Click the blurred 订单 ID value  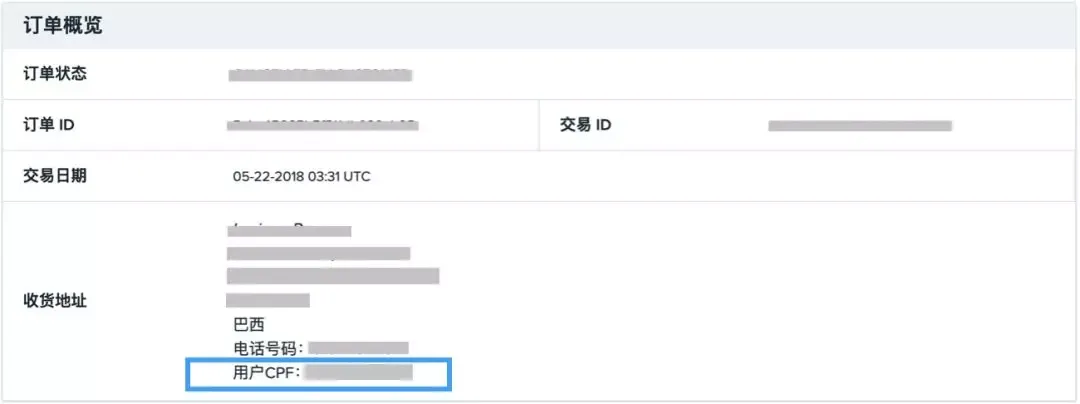tap(323, 126)
